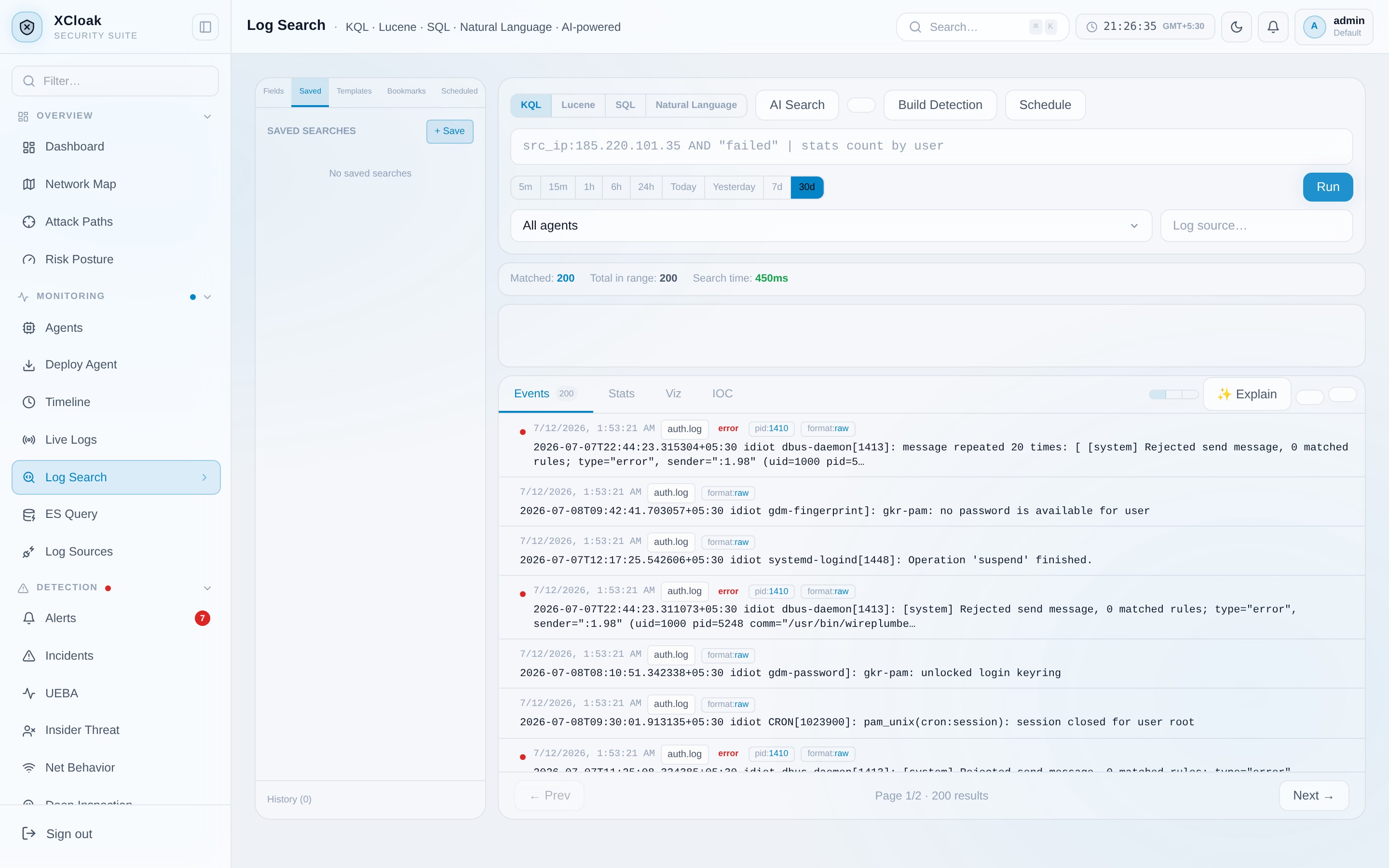Open the All agents dropdown
Screen dimensions: 1389x868
(x=831, y=226)
